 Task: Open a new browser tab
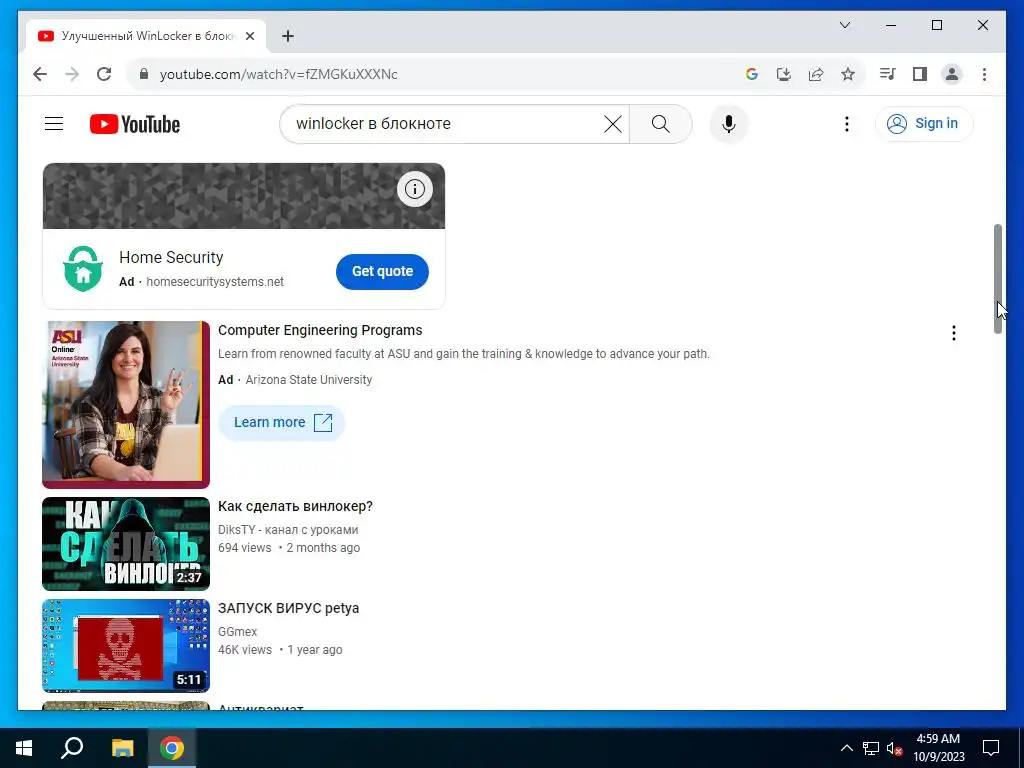(x=288, y=36)
